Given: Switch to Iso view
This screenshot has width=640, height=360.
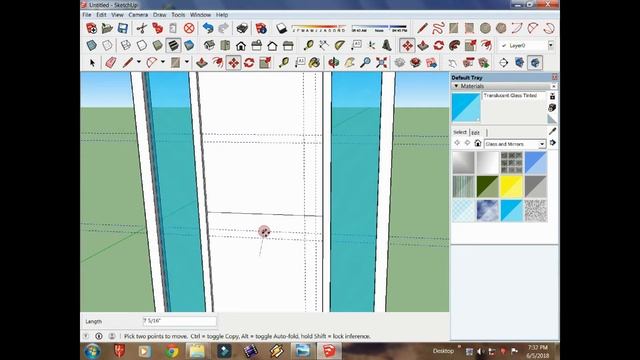Looking at the screenshot, I should click(x=209, y=45).
